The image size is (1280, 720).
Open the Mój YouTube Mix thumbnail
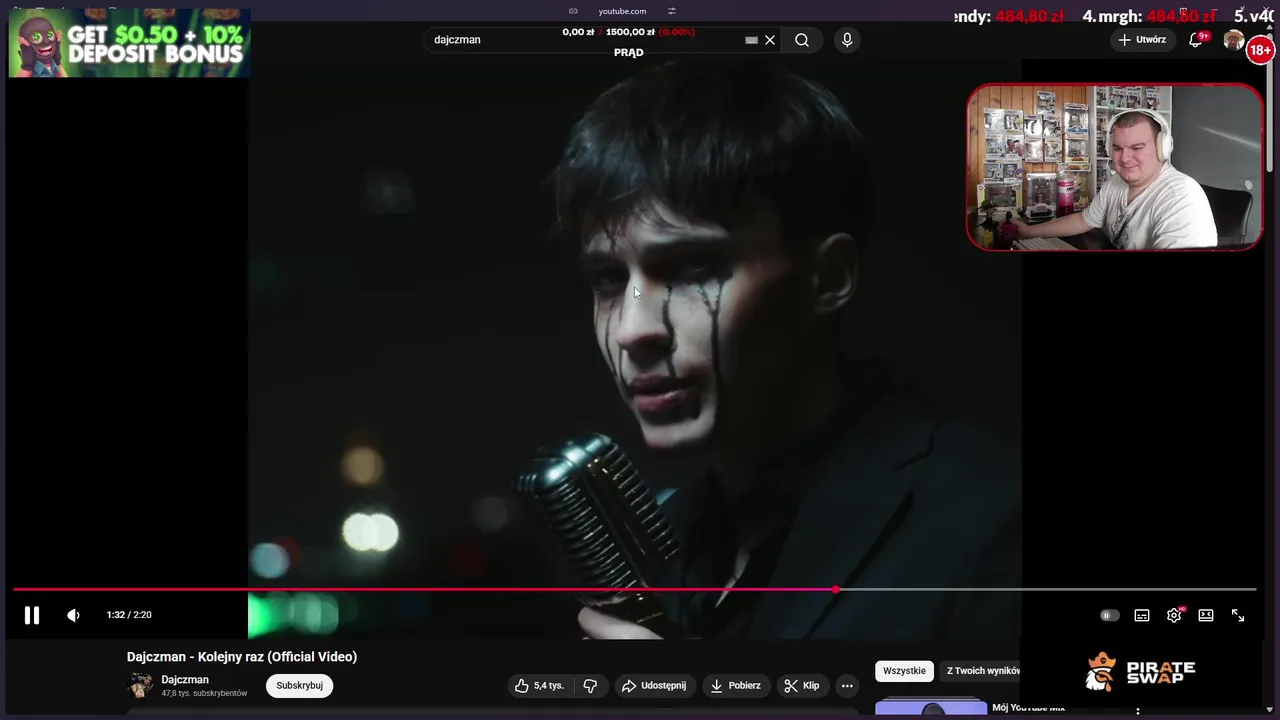click(931, 708)
